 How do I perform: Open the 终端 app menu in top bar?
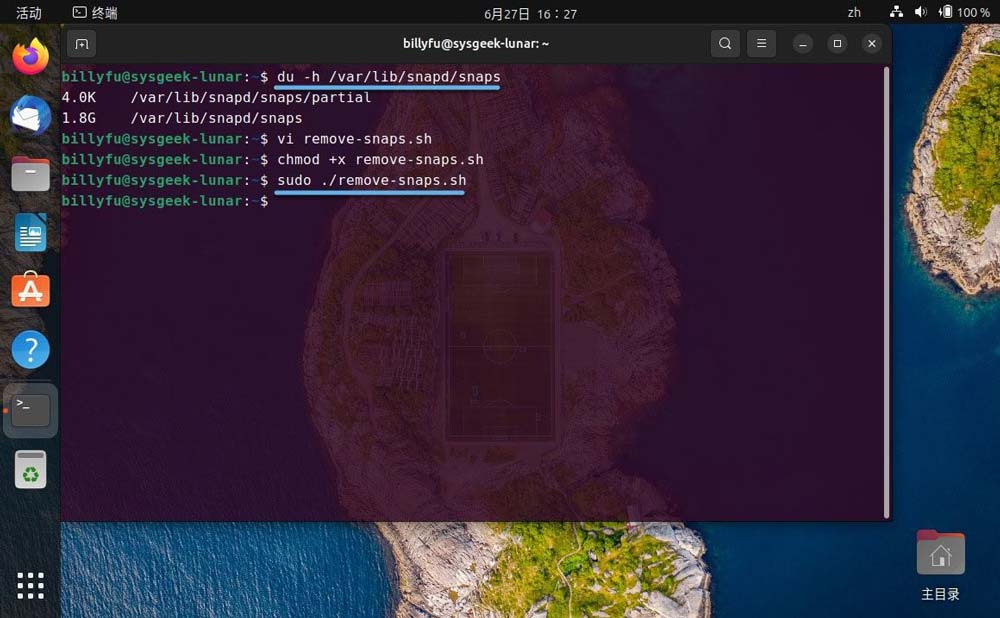95,13
